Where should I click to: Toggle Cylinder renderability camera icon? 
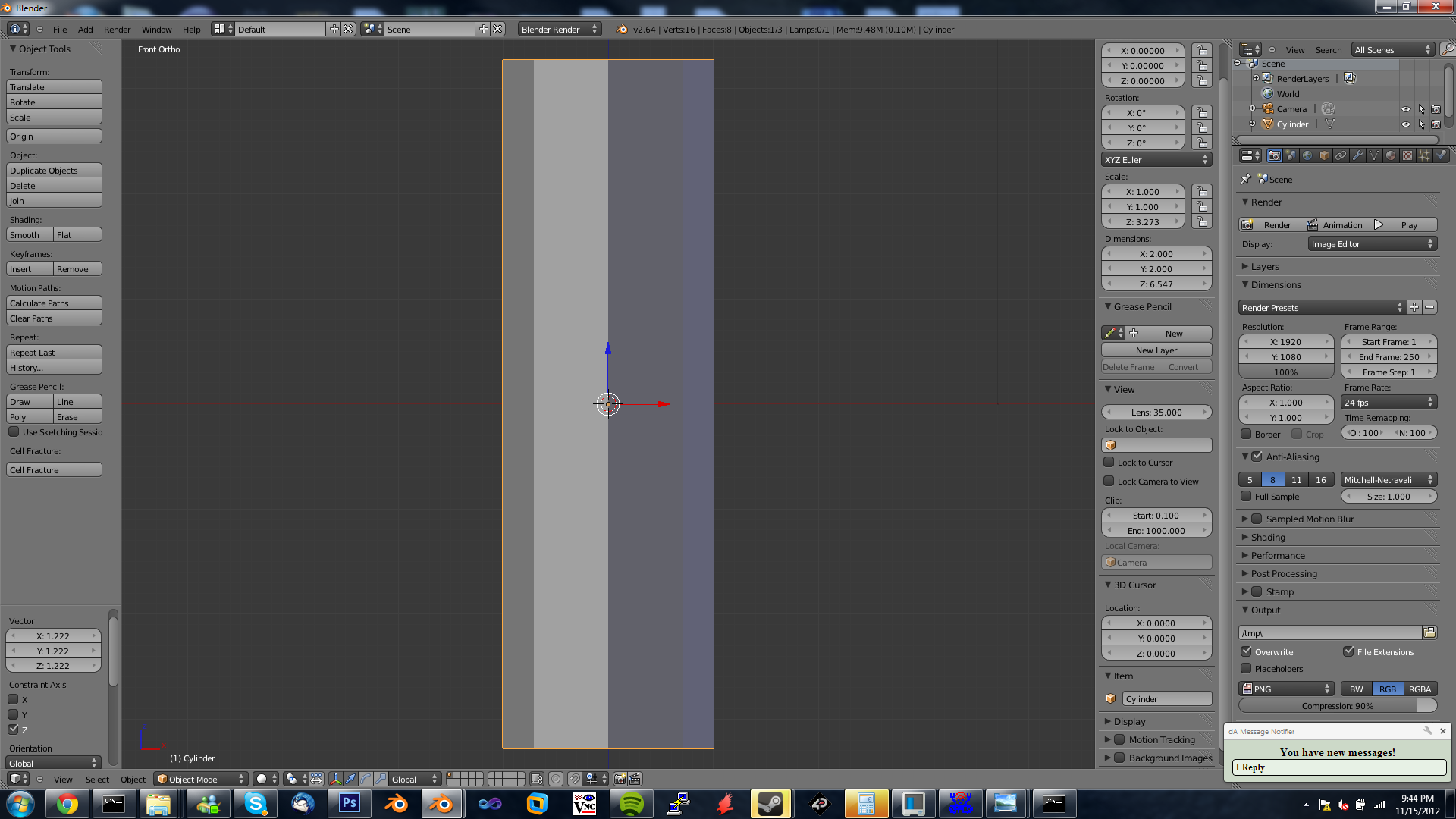tap(1436, 124)
